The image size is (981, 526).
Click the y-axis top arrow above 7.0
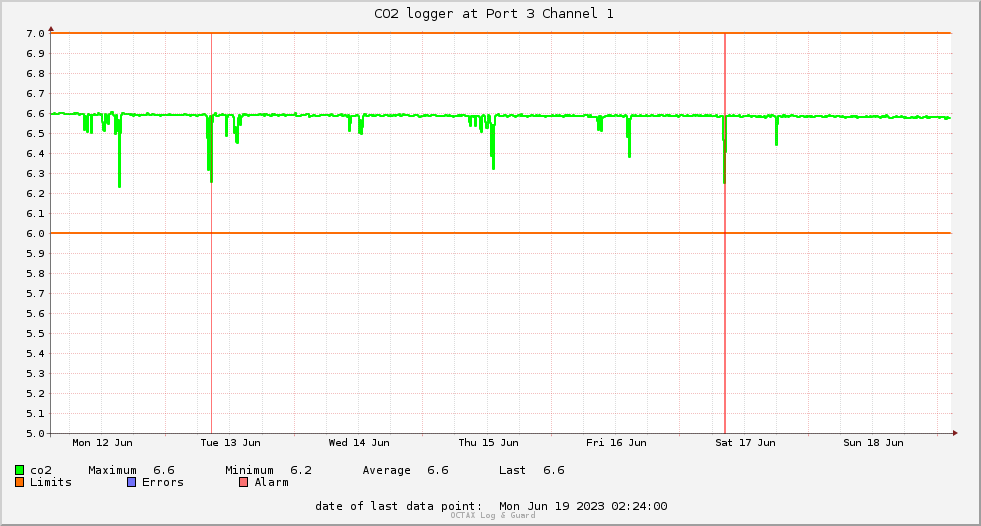(x=51, y=29)
